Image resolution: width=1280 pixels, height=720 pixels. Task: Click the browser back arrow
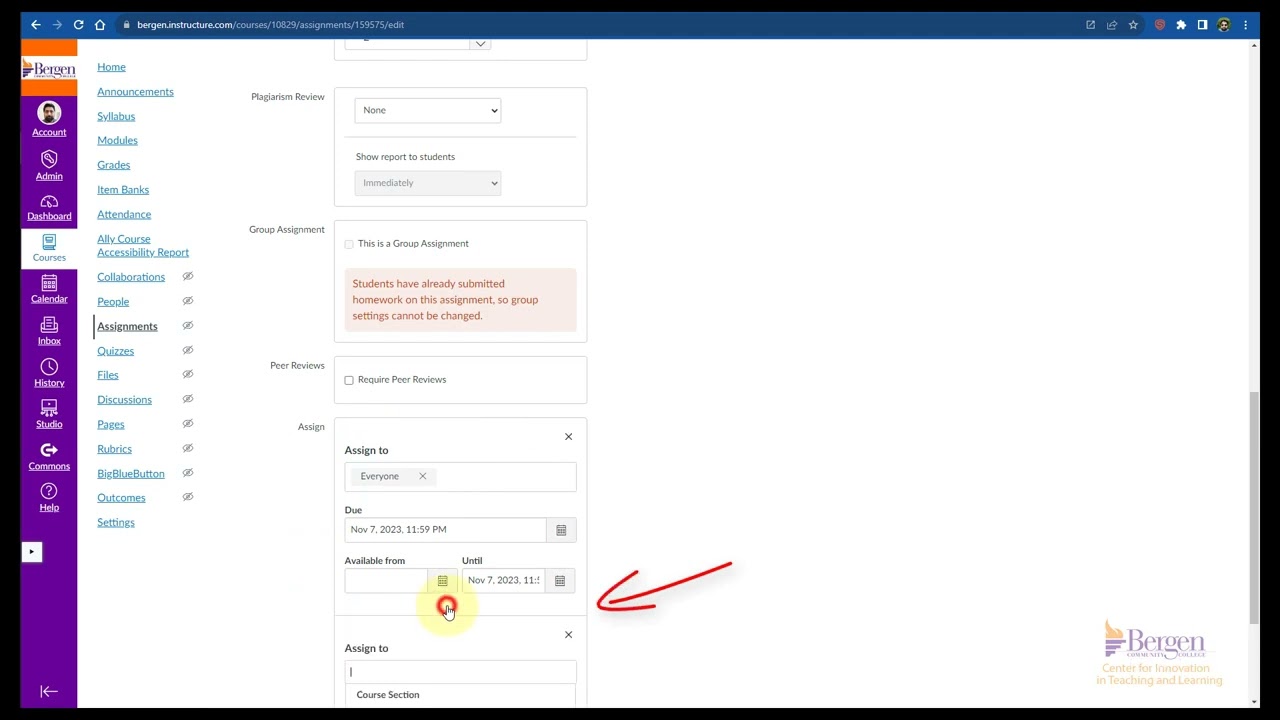[x=35, y=25]
